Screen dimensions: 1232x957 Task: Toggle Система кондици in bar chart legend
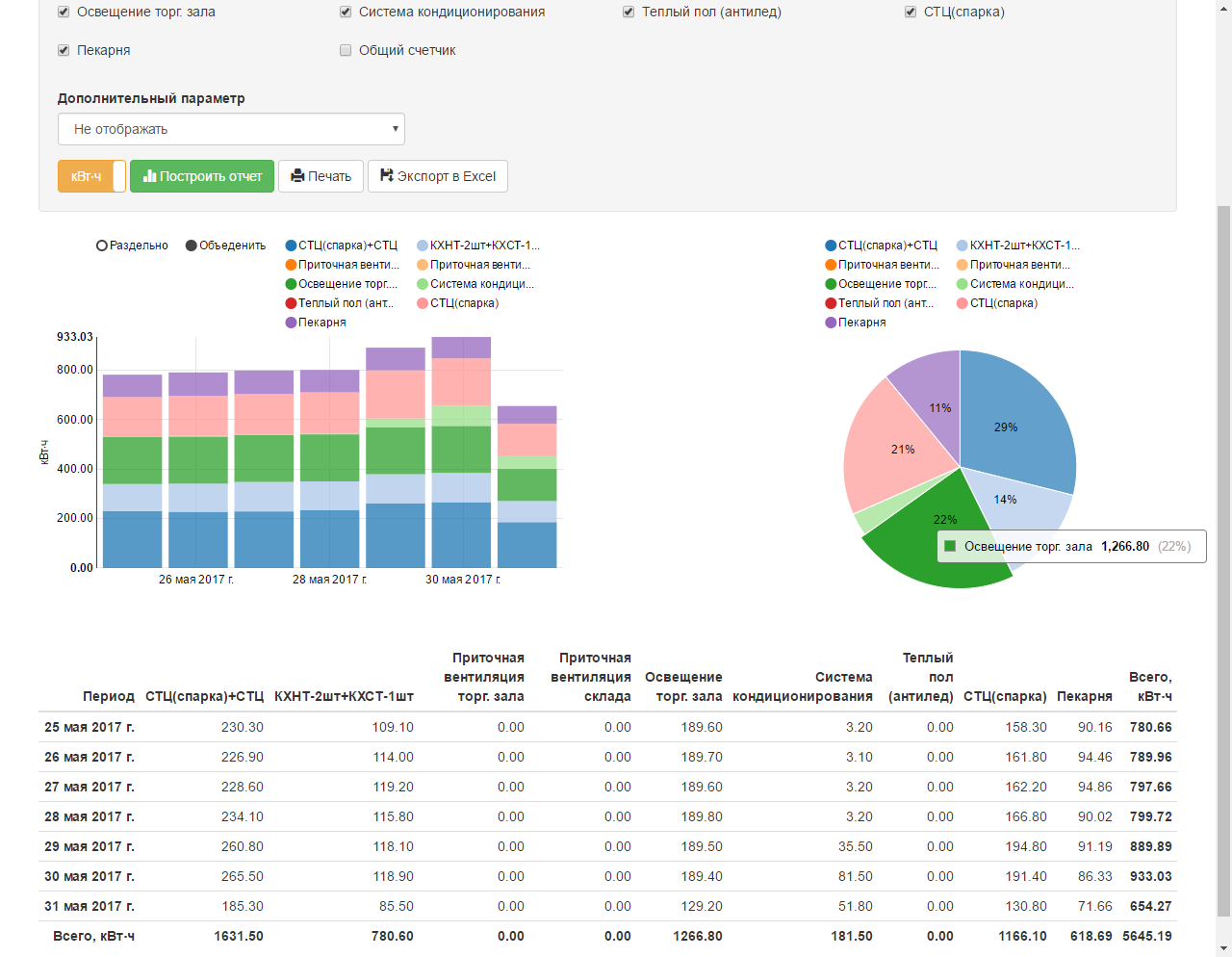tap(475, 284)
